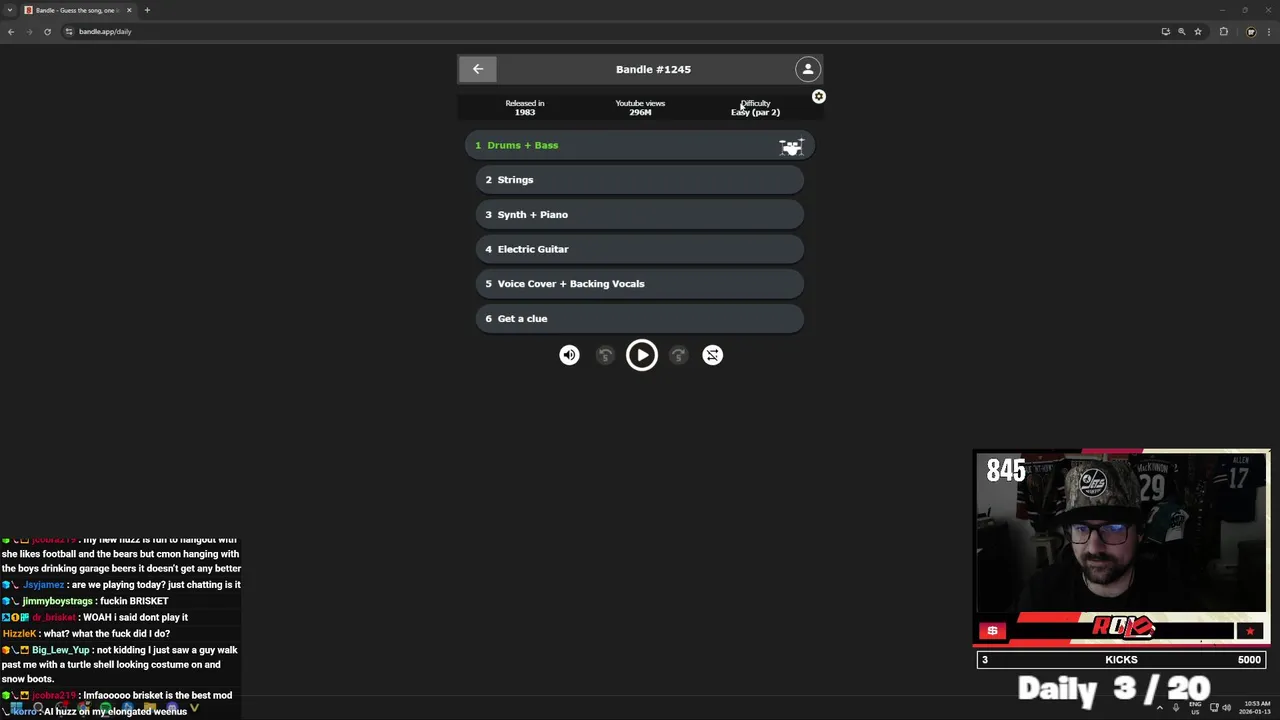Open the tab search dropdown arrow

point(10,10)
